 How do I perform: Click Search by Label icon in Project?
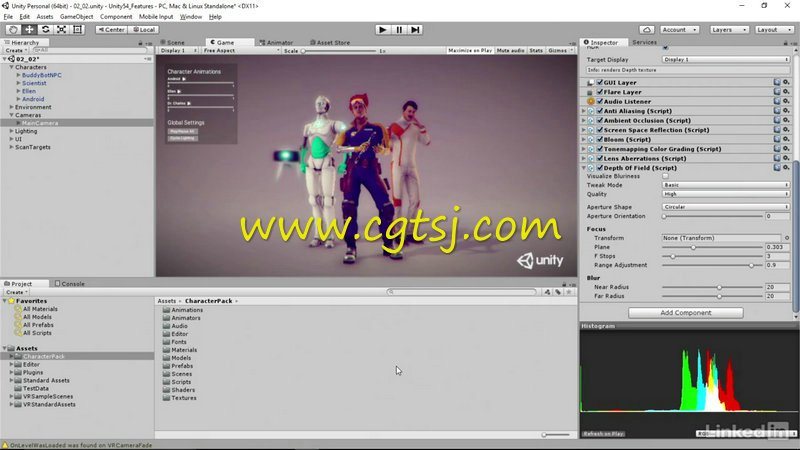(x=558, y=292)
